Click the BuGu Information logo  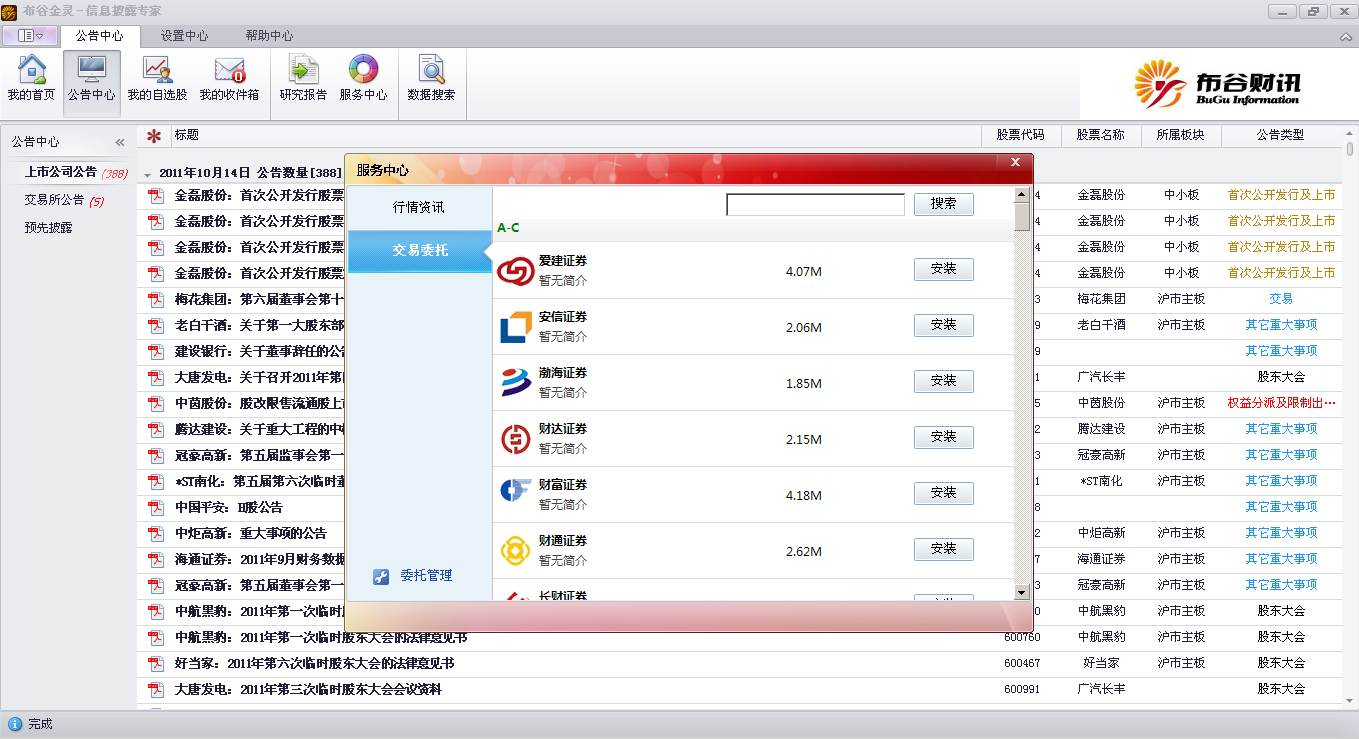coord(1217,84)
